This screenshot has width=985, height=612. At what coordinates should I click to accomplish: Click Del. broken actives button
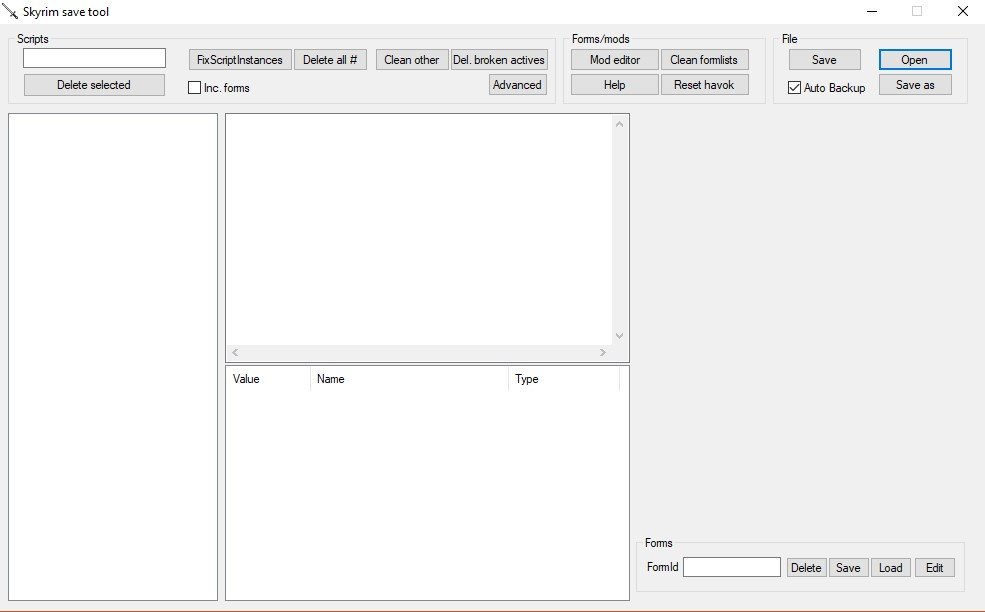pos(499,60)
